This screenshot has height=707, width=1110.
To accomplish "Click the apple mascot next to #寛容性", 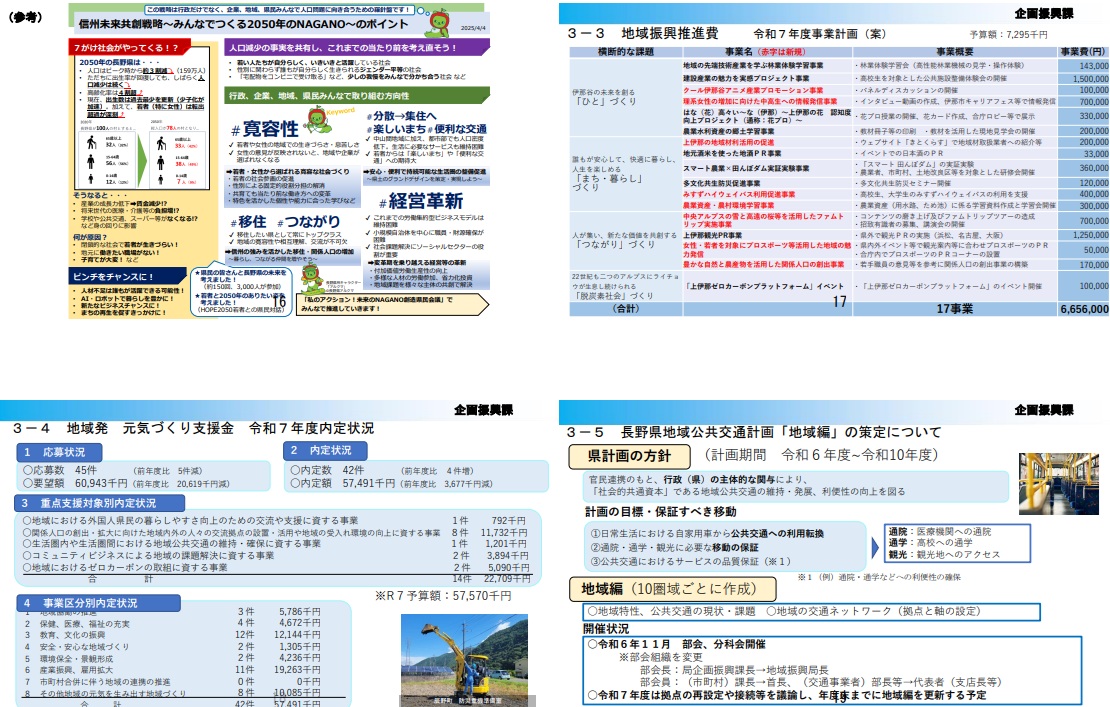I will point(318,120).
